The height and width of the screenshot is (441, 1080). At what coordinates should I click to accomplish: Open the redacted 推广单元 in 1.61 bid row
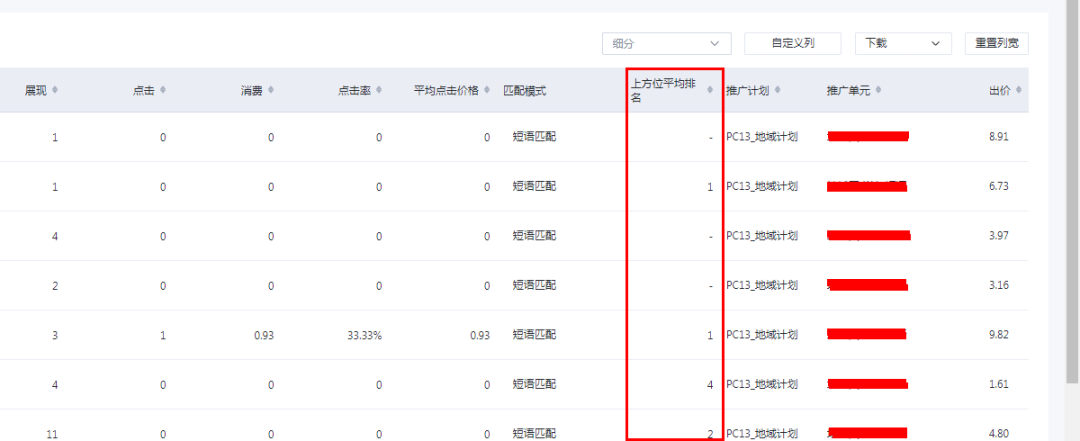click(x=867, y=384)
